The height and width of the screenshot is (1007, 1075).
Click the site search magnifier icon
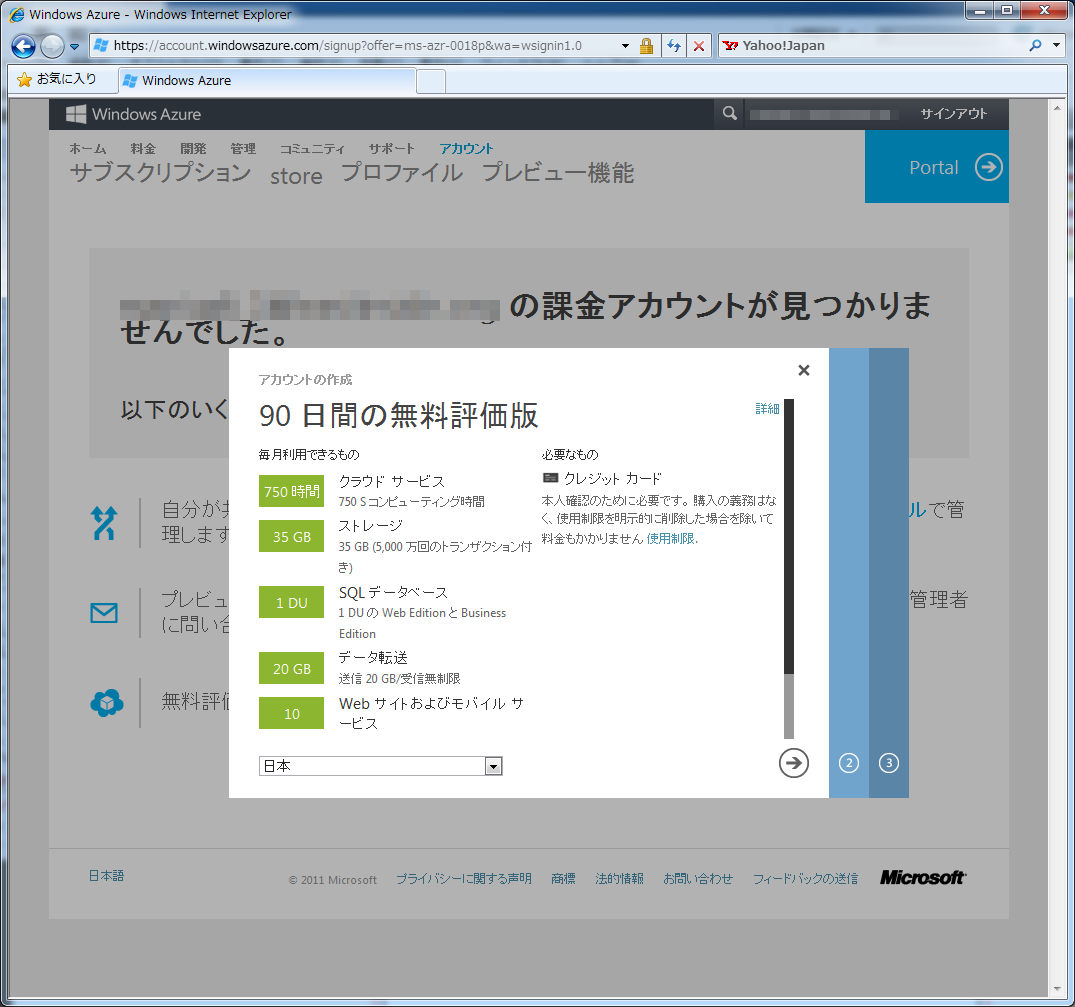[729, 113]
